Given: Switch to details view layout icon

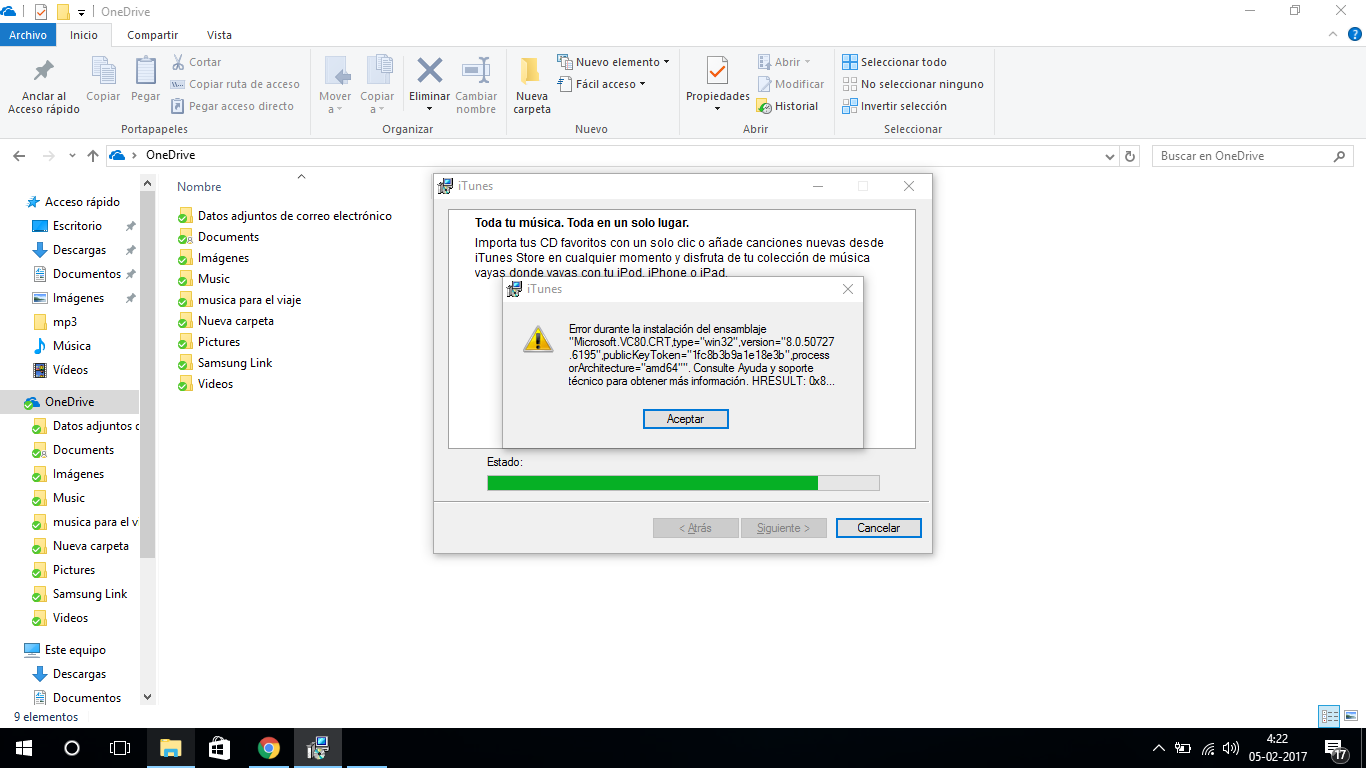Looking at the screenshot, I should [x=1329, y=716].
